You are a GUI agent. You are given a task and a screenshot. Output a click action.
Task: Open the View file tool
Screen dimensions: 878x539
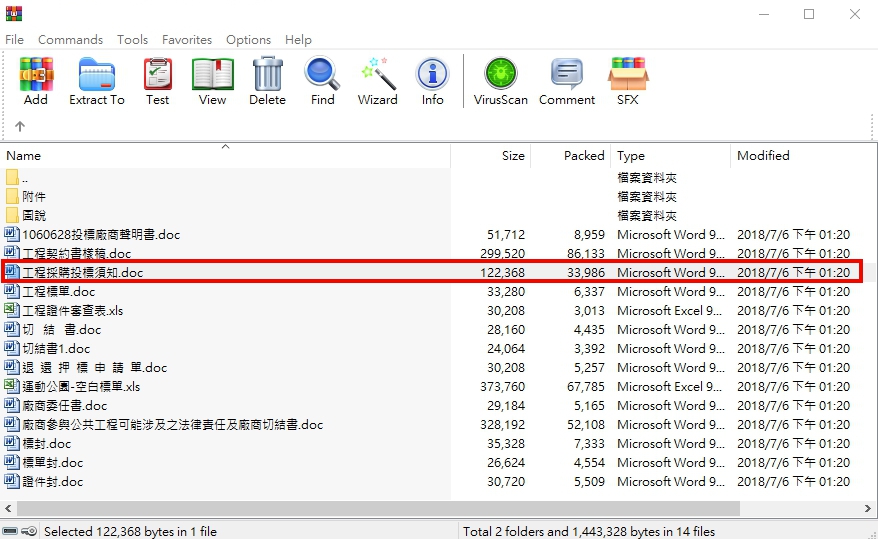coord(212,74)
